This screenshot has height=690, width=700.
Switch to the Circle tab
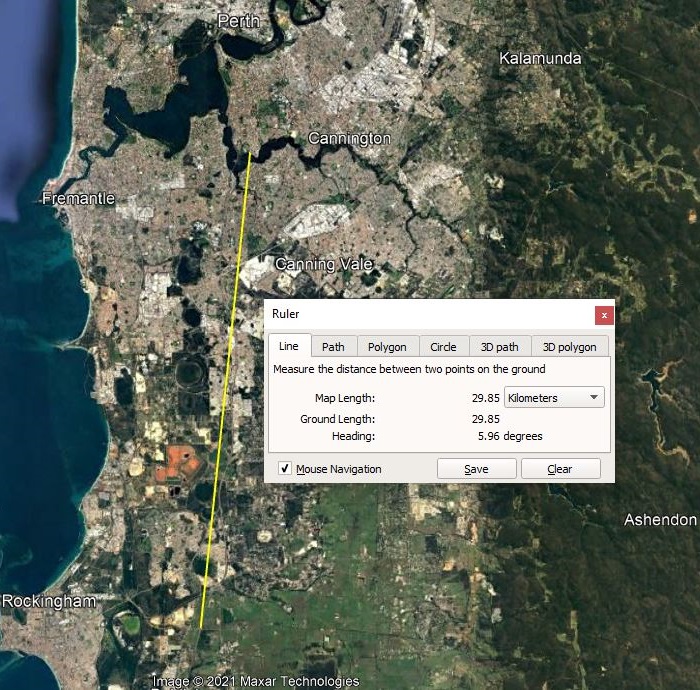click(x=443, y=347)
